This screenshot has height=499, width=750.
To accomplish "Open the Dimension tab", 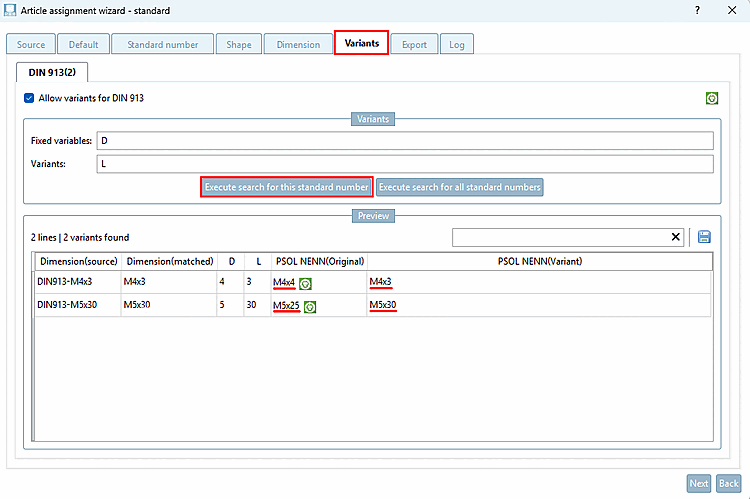I will coord(298,44).
